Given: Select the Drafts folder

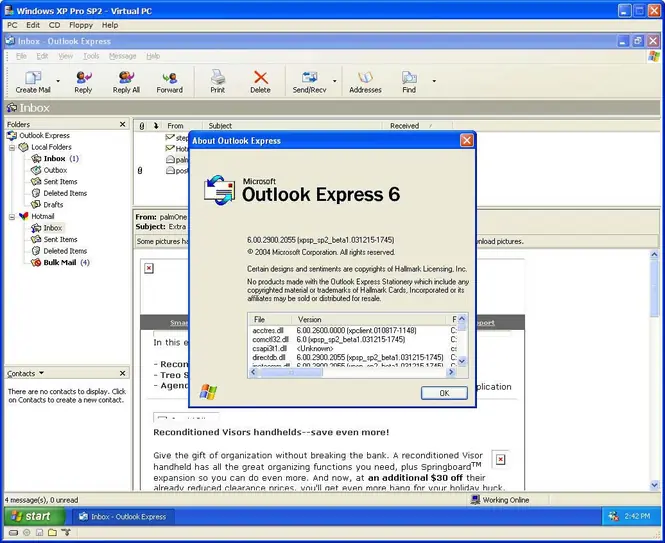Looking at the screenshot, I should point(53,204).
